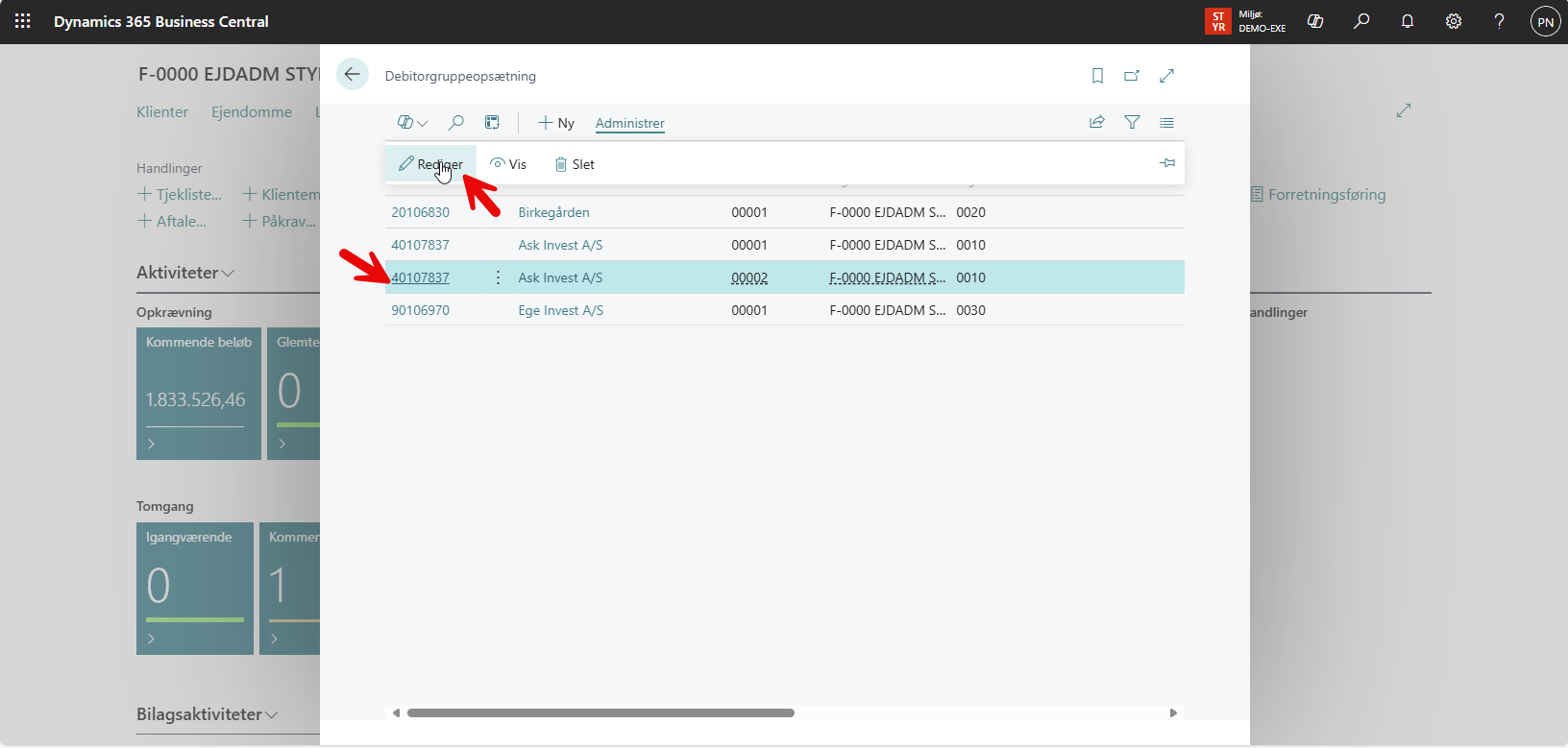Open the app launcher waffle menu
This screenshot has width=1568, height=748.
coord(23,21)
